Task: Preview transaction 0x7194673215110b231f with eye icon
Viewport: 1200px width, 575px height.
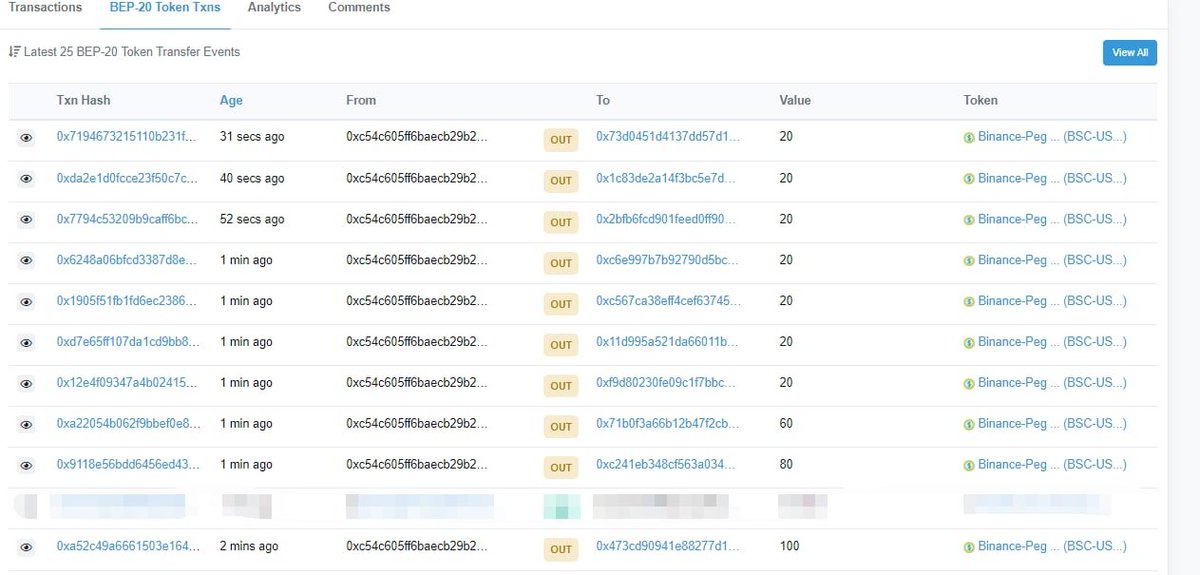Action: [26, 138]
